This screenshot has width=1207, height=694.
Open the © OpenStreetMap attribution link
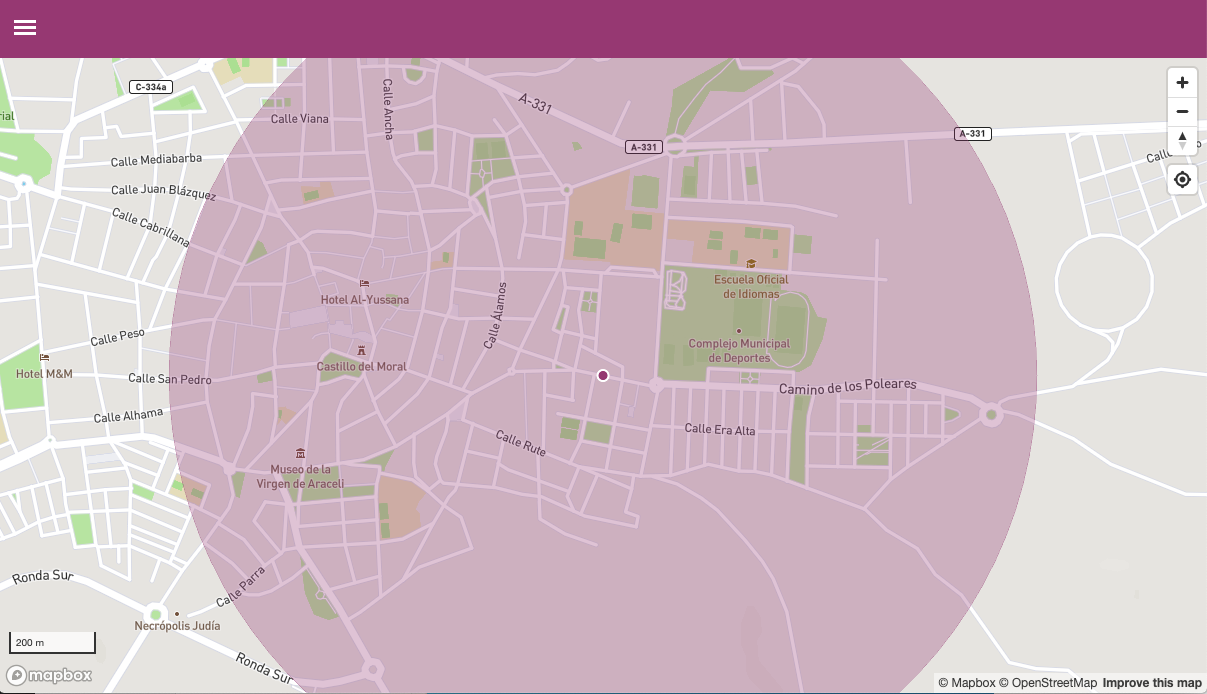[1047, 683]
